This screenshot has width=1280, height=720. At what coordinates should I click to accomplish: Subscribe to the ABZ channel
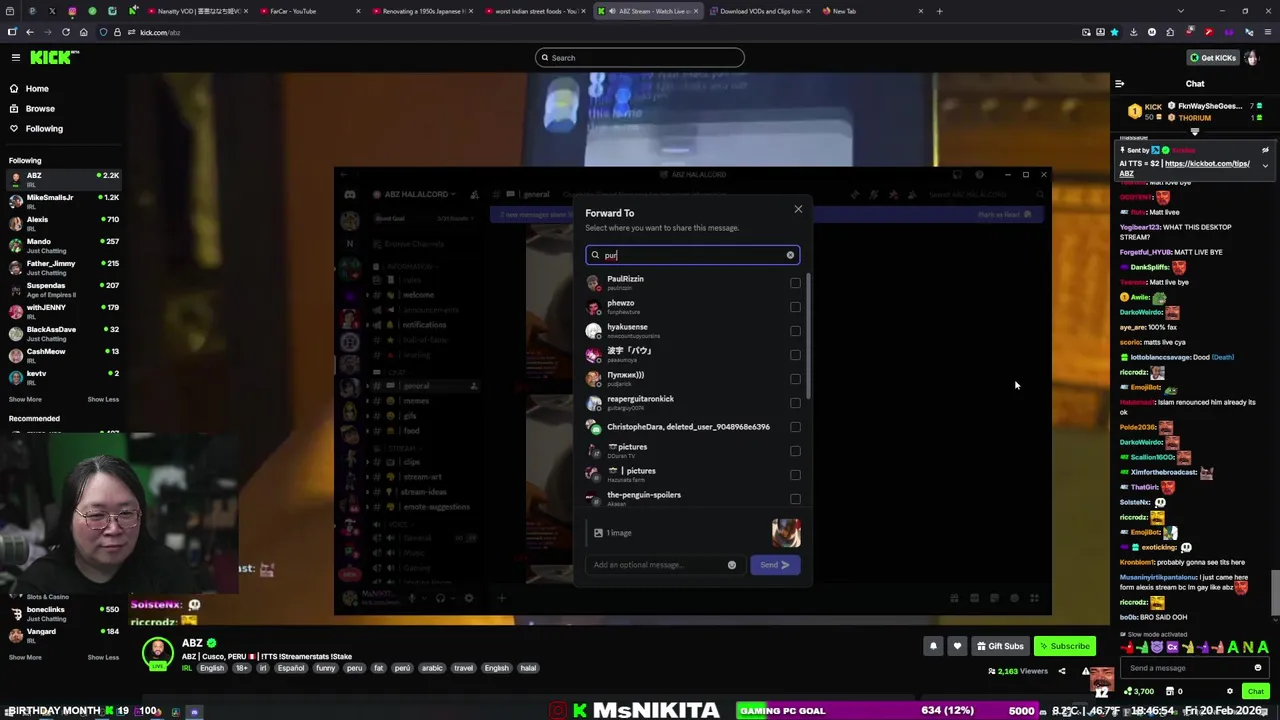[1063, 646]
